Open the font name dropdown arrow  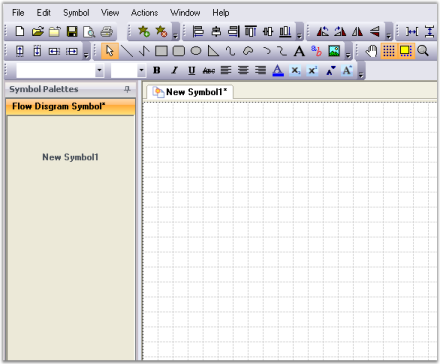click(99, 70)
